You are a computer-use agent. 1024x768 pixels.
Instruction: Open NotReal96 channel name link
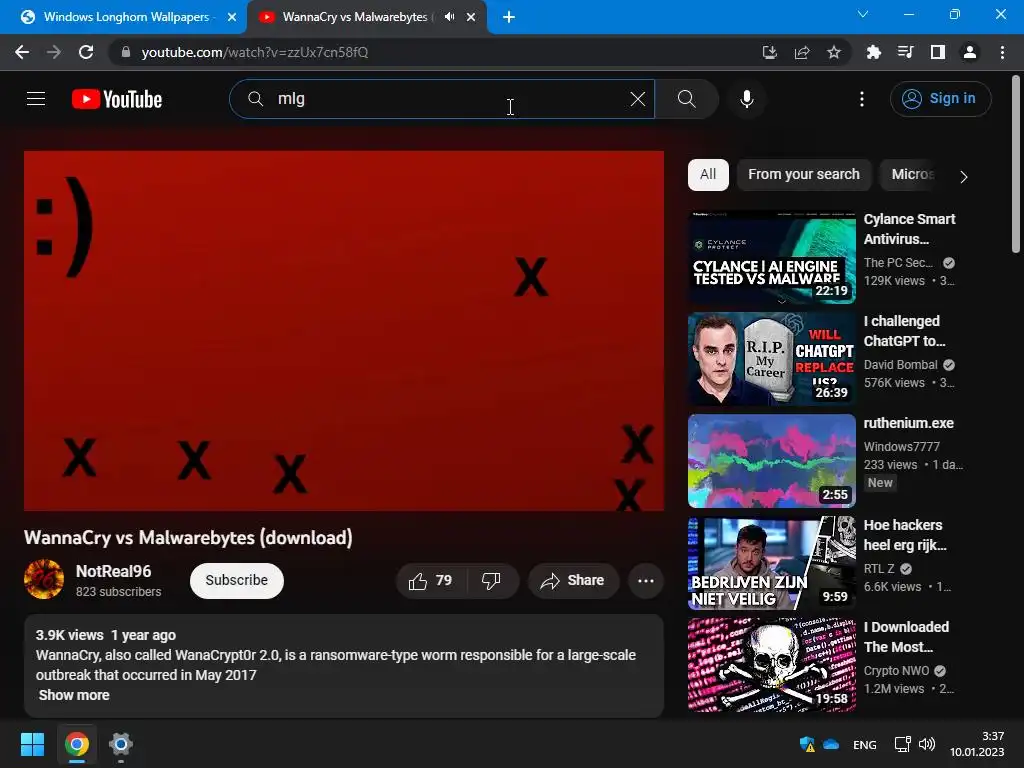pyautogui.click(x=114, y=571)
